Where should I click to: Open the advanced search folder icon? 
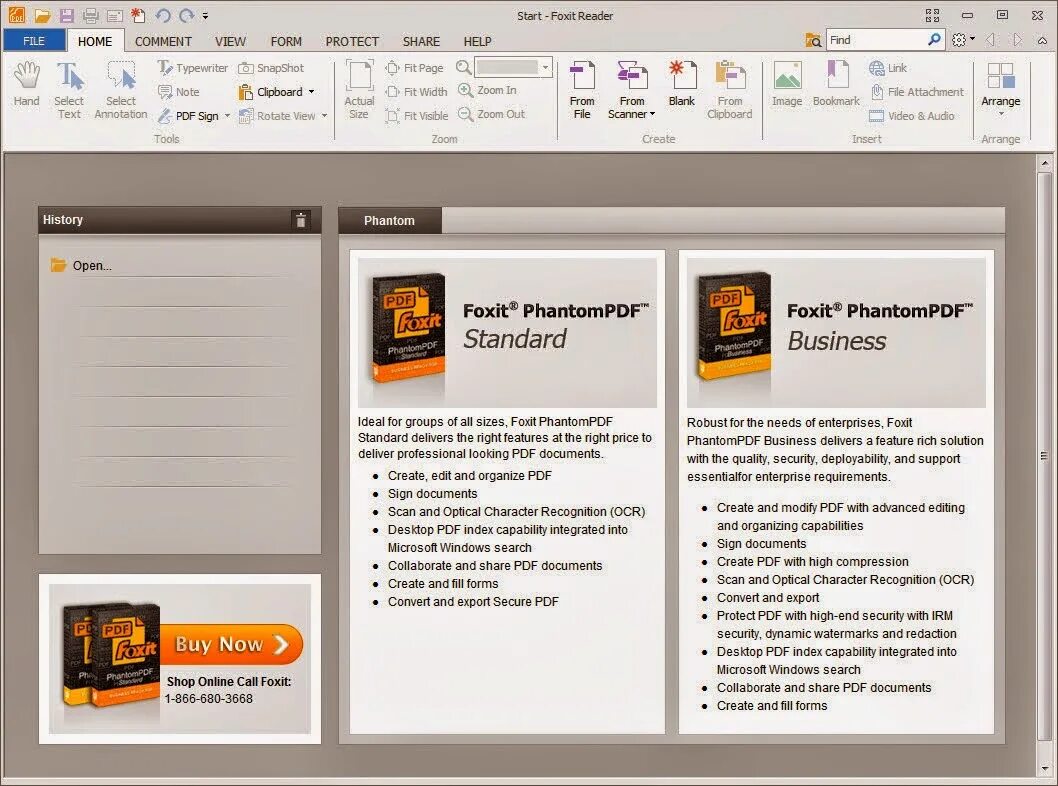coord(813,40)
